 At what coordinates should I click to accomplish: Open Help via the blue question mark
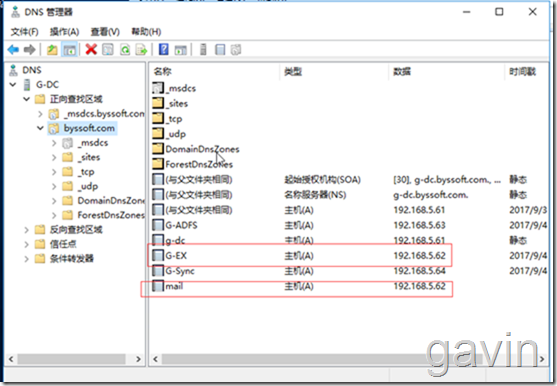163,49
